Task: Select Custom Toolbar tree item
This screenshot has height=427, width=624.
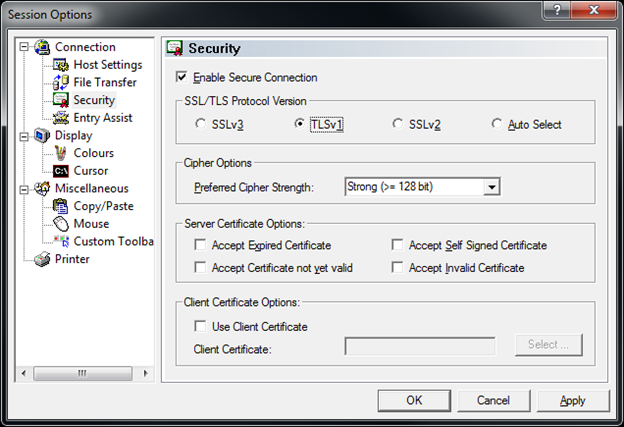Action: [x=112, y=241]
